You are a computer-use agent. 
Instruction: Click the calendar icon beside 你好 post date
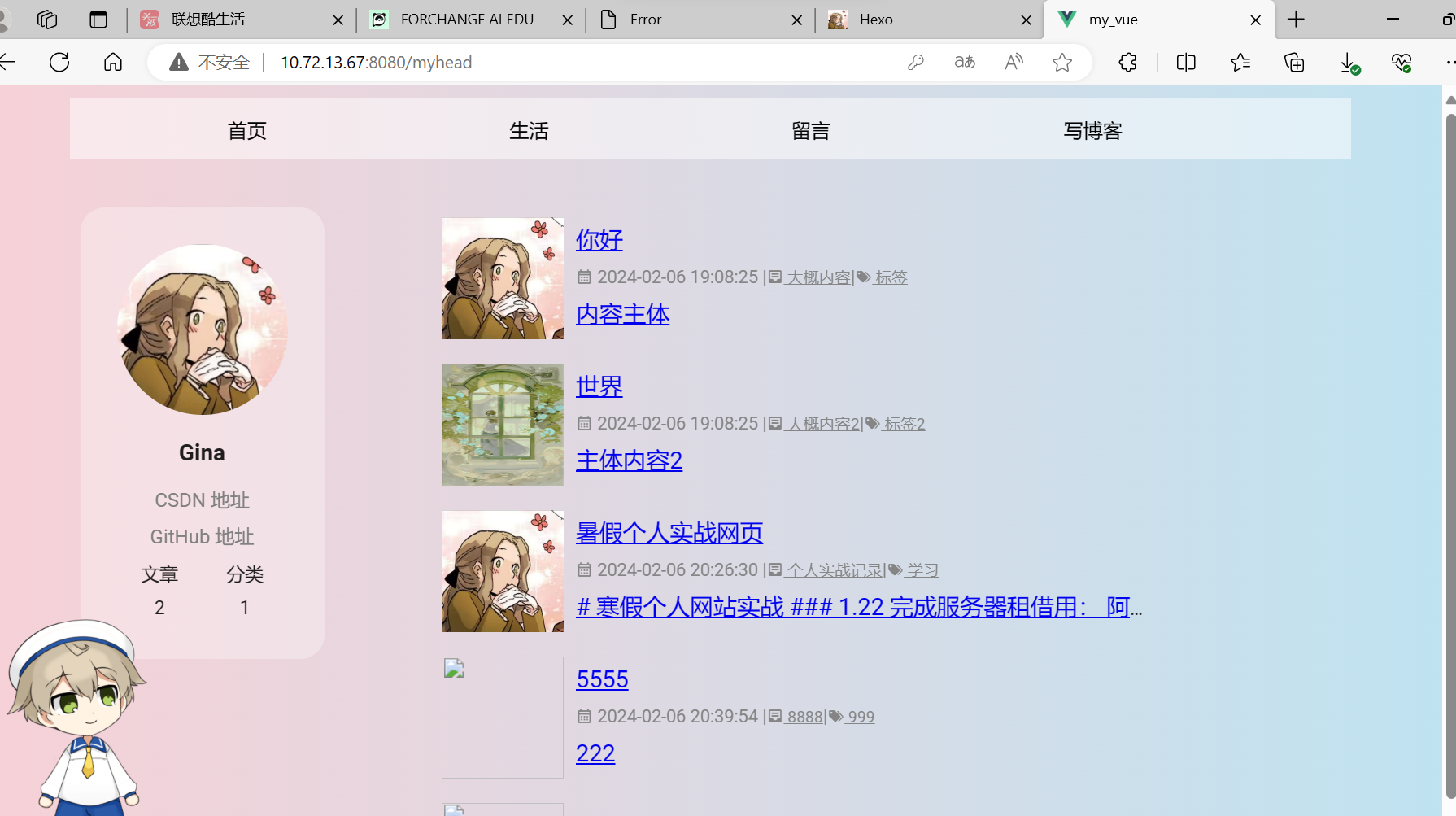click(585, 277)
